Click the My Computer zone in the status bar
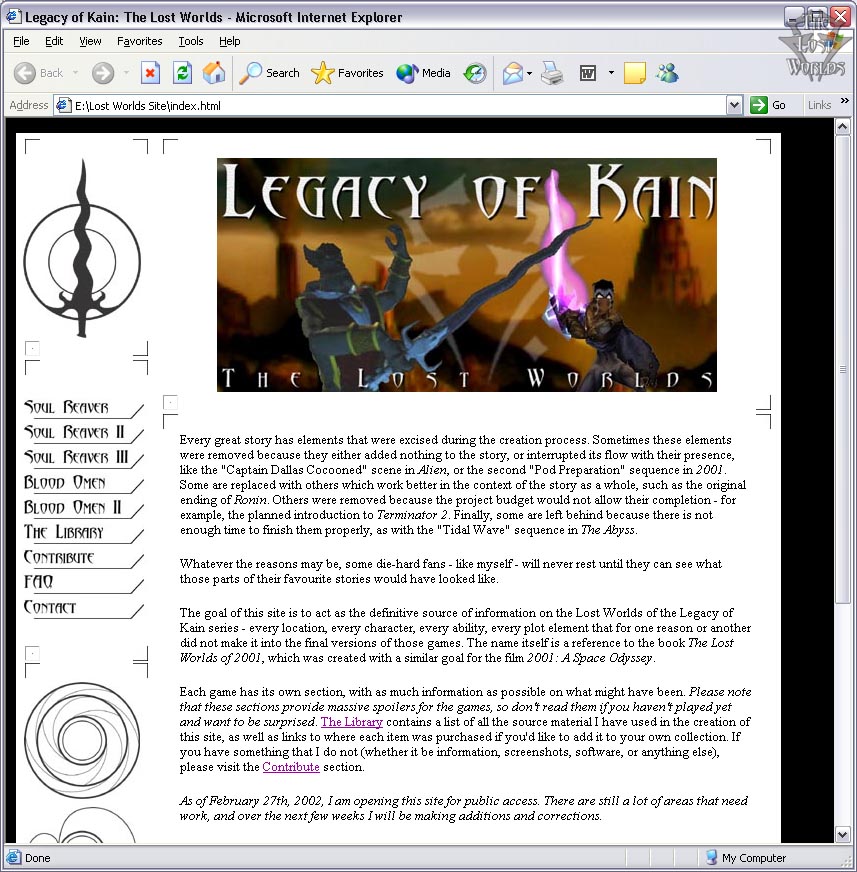The image size is (857, 872). pos(746,858)
